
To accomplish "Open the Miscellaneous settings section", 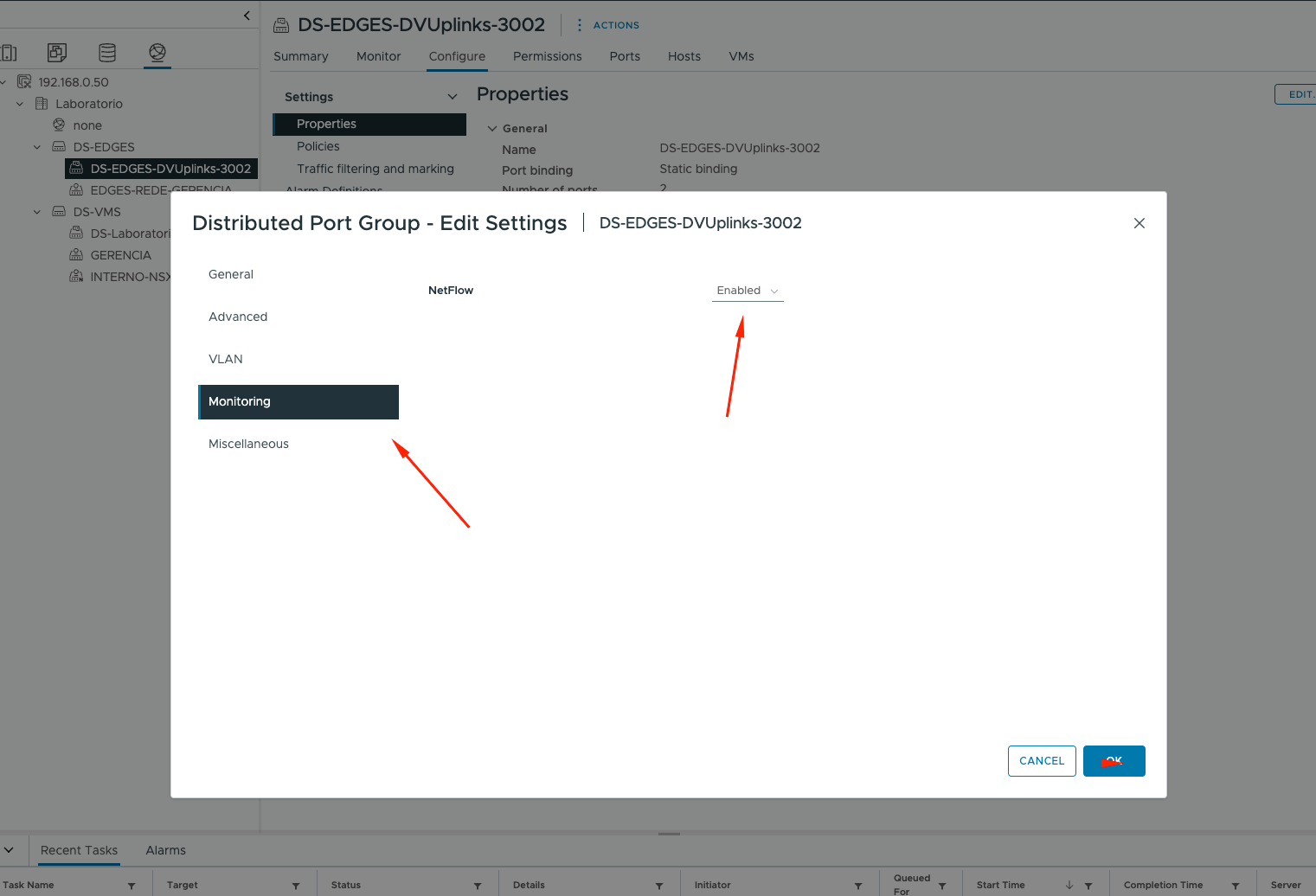I will click(x=248, y=444).
